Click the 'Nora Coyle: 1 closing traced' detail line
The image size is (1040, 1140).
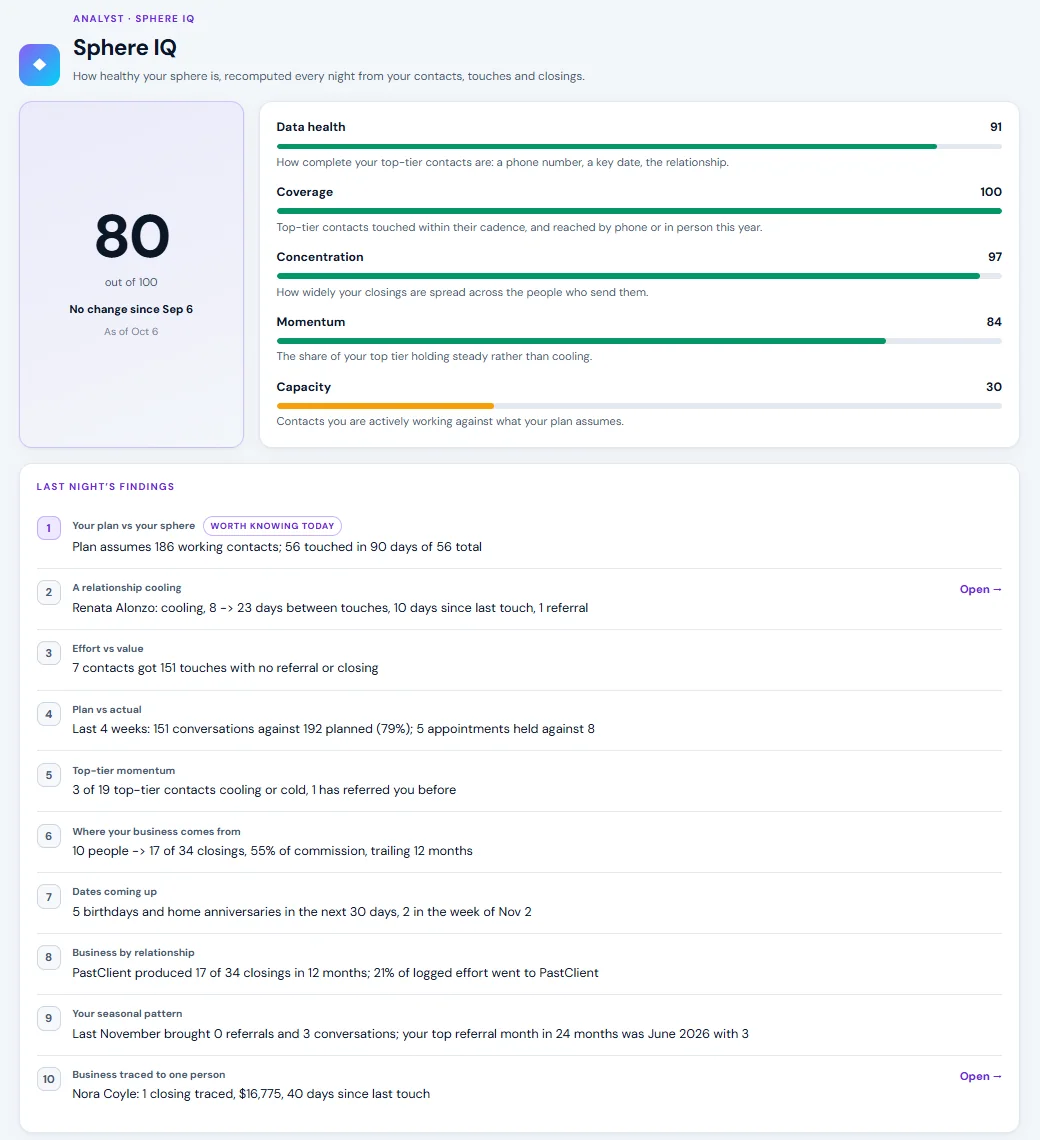tap(251, 1094)
